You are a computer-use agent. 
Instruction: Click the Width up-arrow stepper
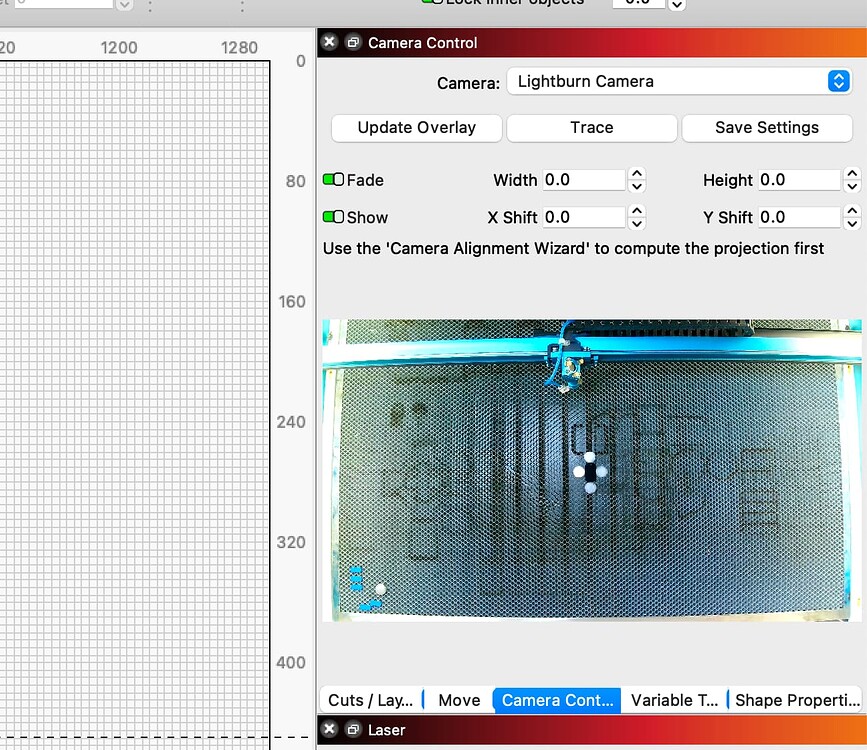(x=637, y=174)
